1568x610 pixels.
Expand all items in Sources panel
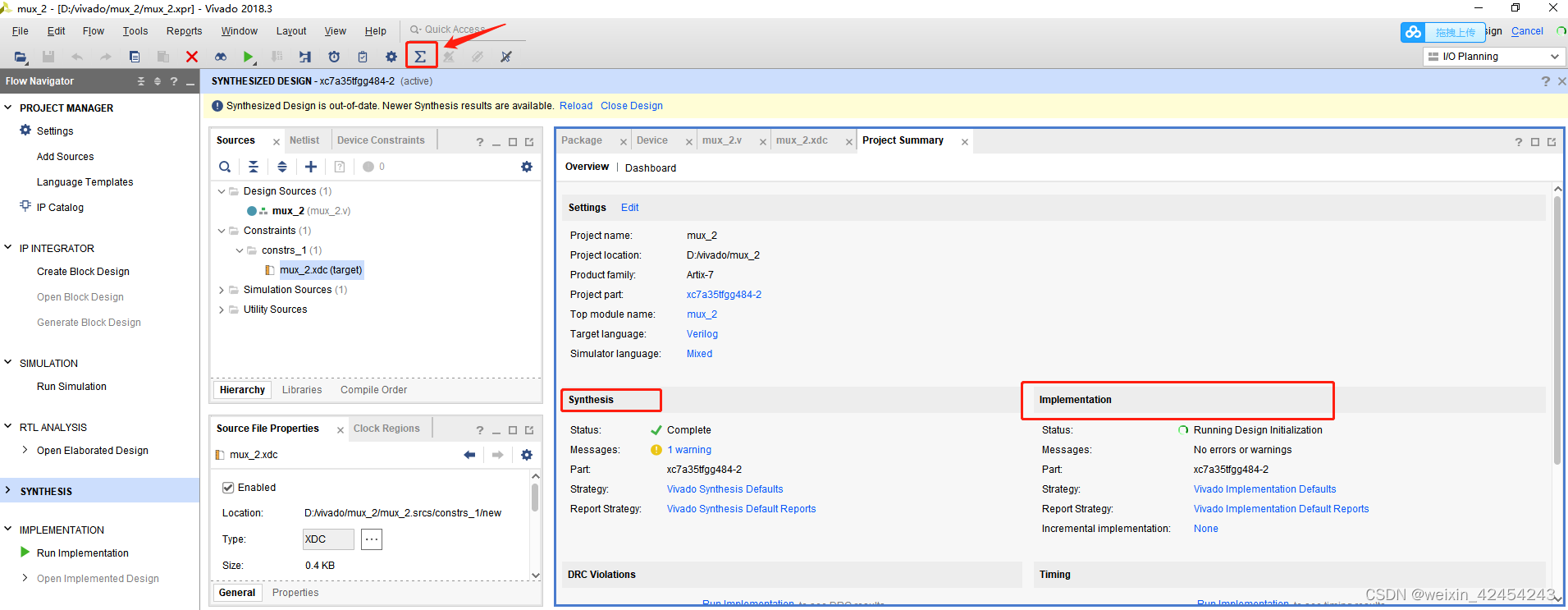(282, 167)
